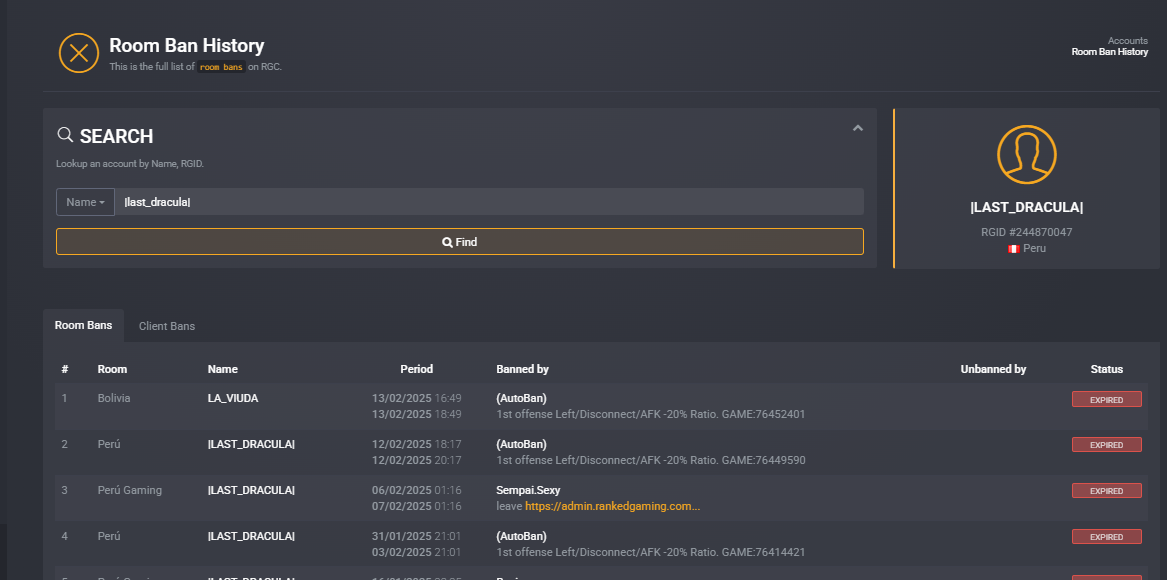Click the Room column header
Image resolution: width=1167 pixels, height=580 pixels.
point(112,369)
